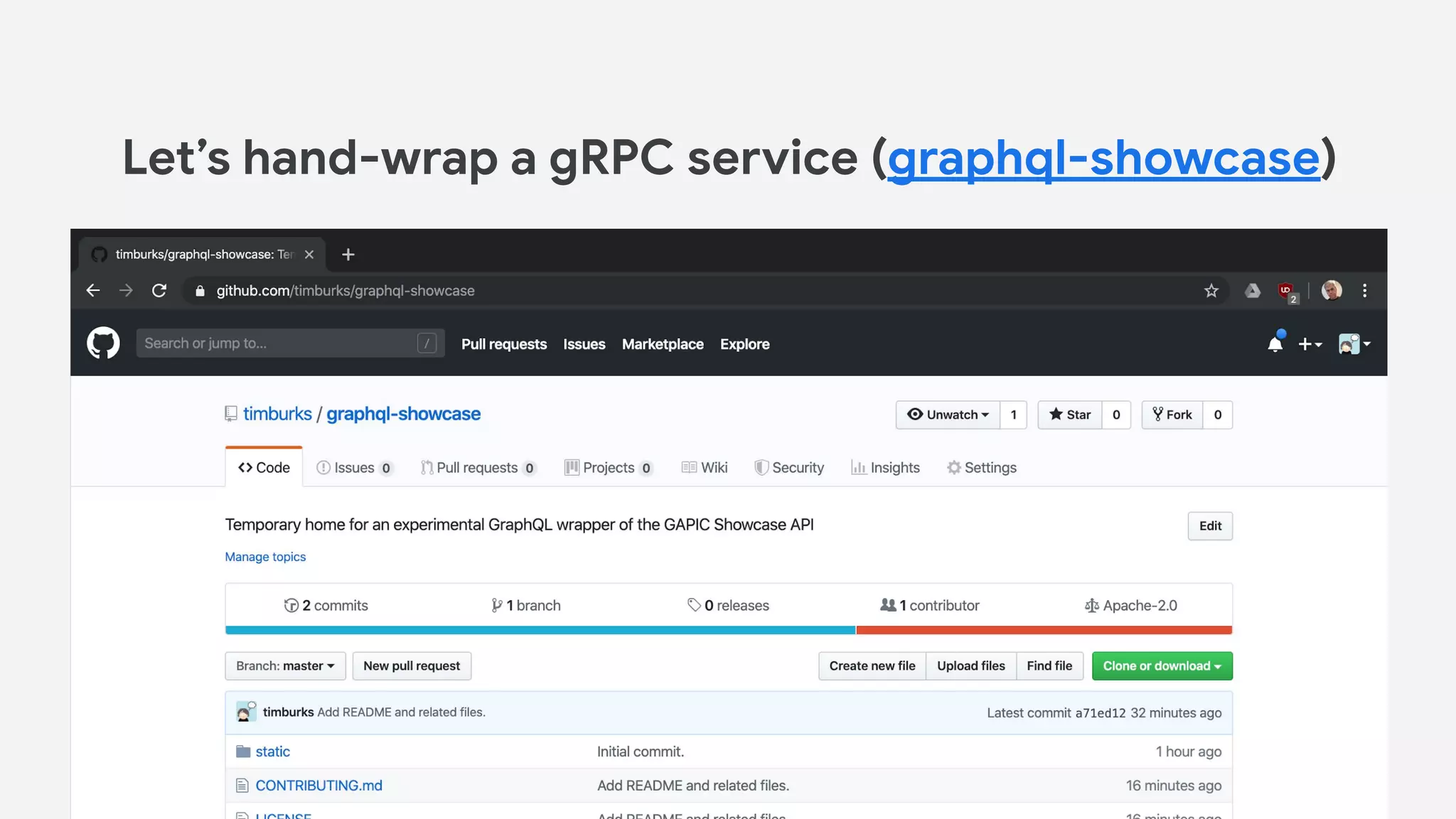
Task: Click the stargazers count 0
Action: (1116, 414)
